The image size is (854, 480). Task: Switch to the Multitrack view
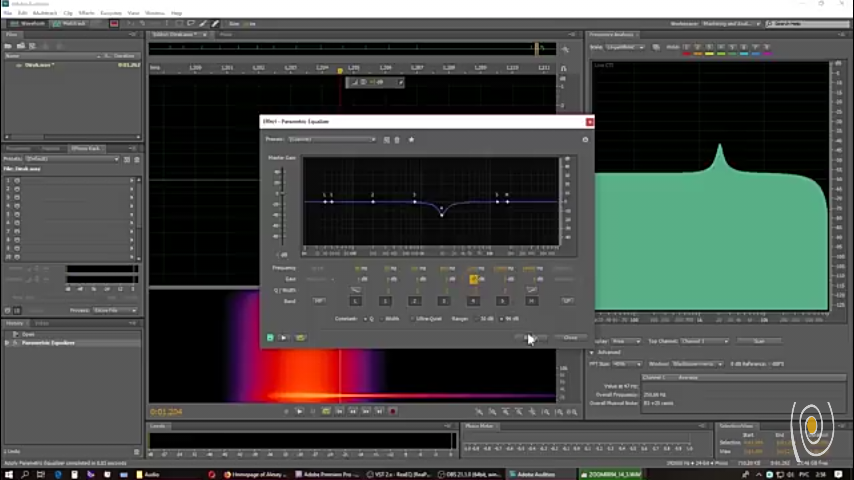tap(71, 22)
